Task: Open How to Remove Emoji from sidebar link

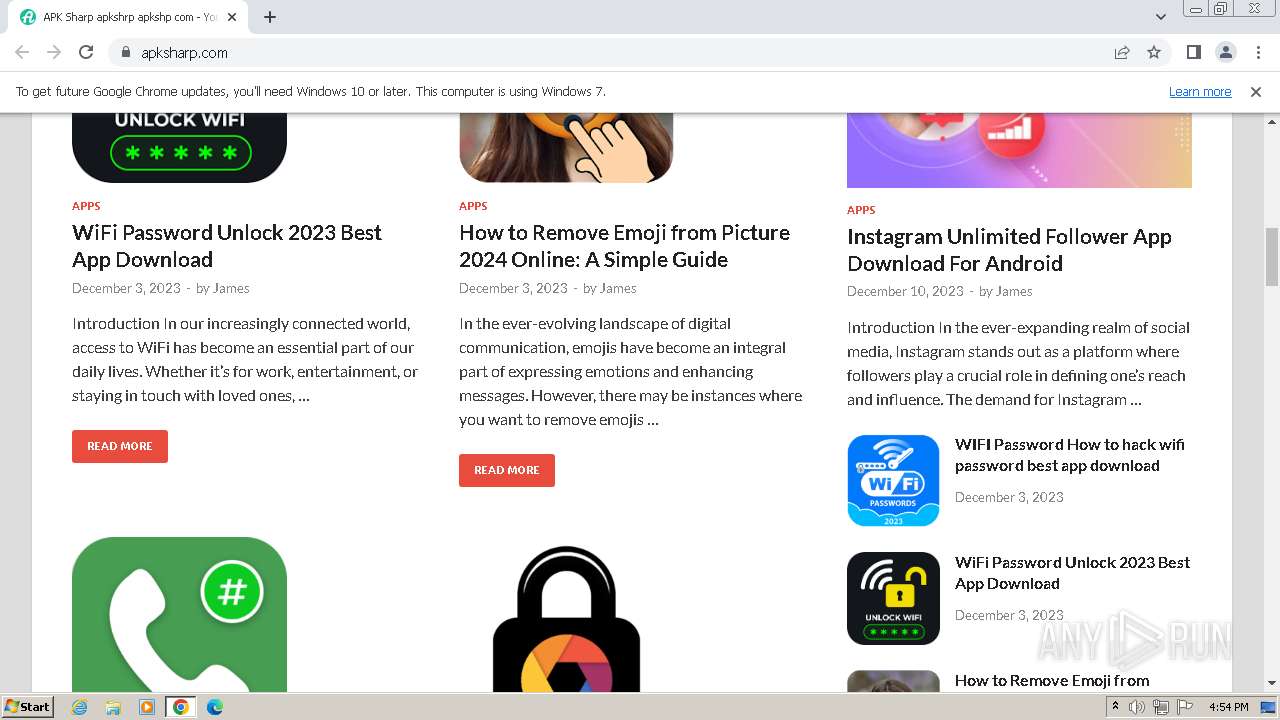Action: point(1052,681)
